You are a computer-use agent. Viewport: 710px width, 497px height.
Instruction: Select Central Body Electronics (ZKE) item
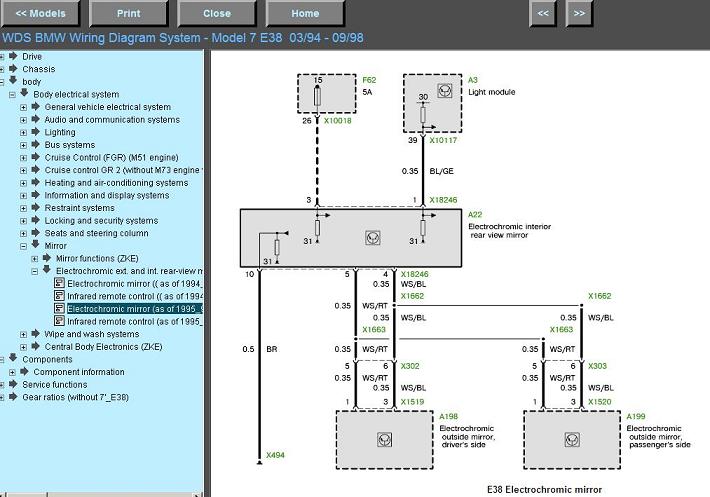103,347
